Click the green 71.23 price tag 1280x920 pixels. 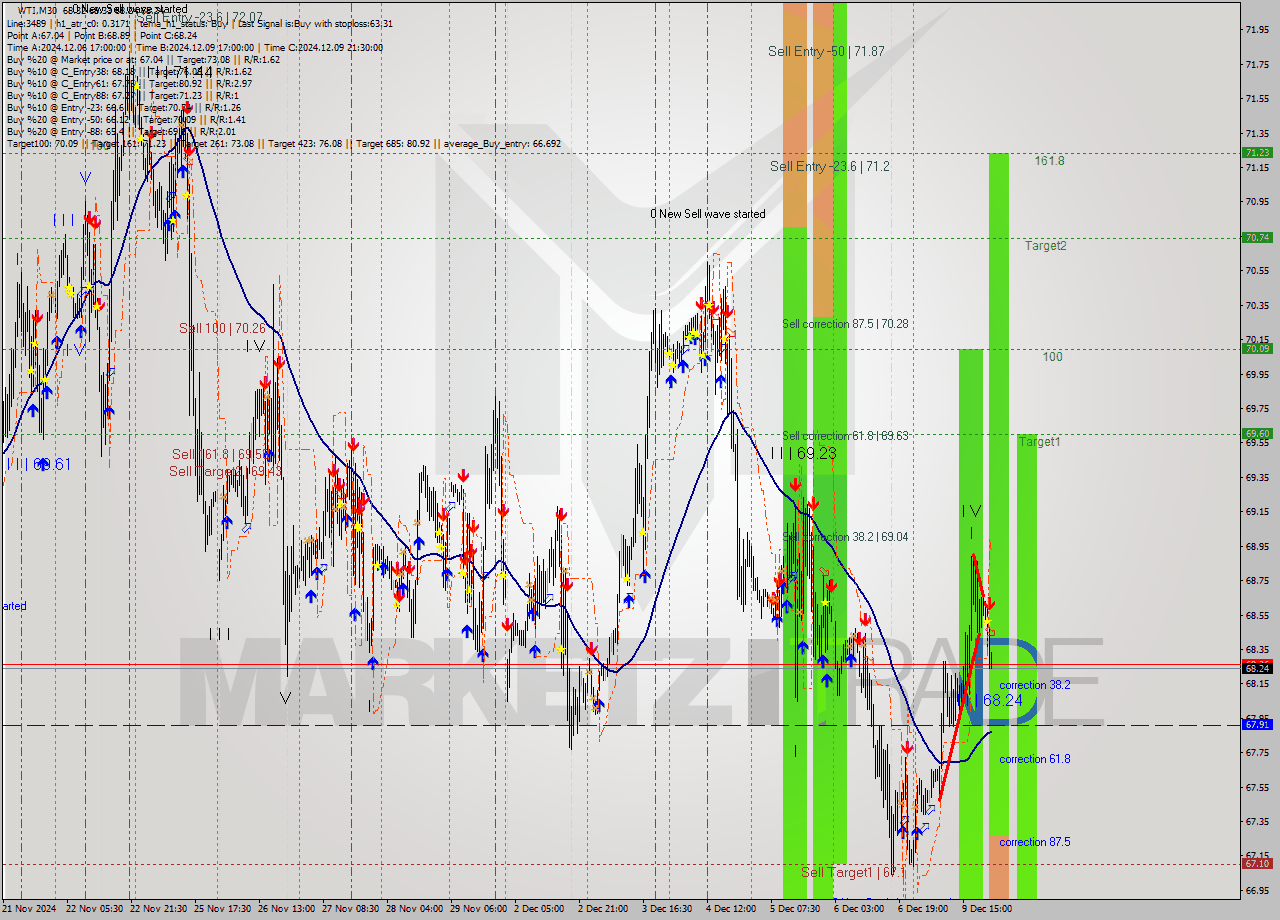[1257, 152]
